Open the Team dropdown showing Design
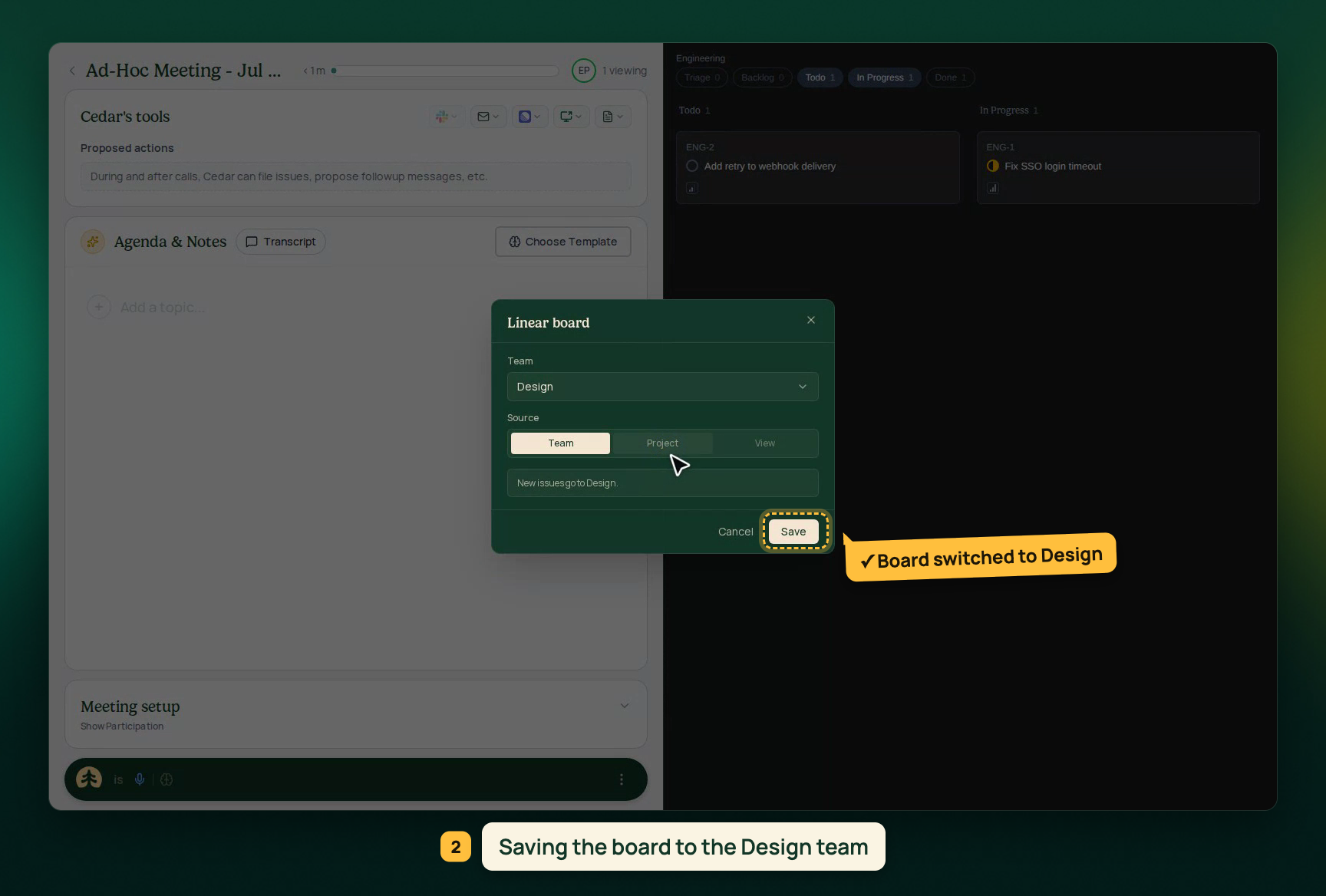This screenshot has height=896, width=1326. 662,387
